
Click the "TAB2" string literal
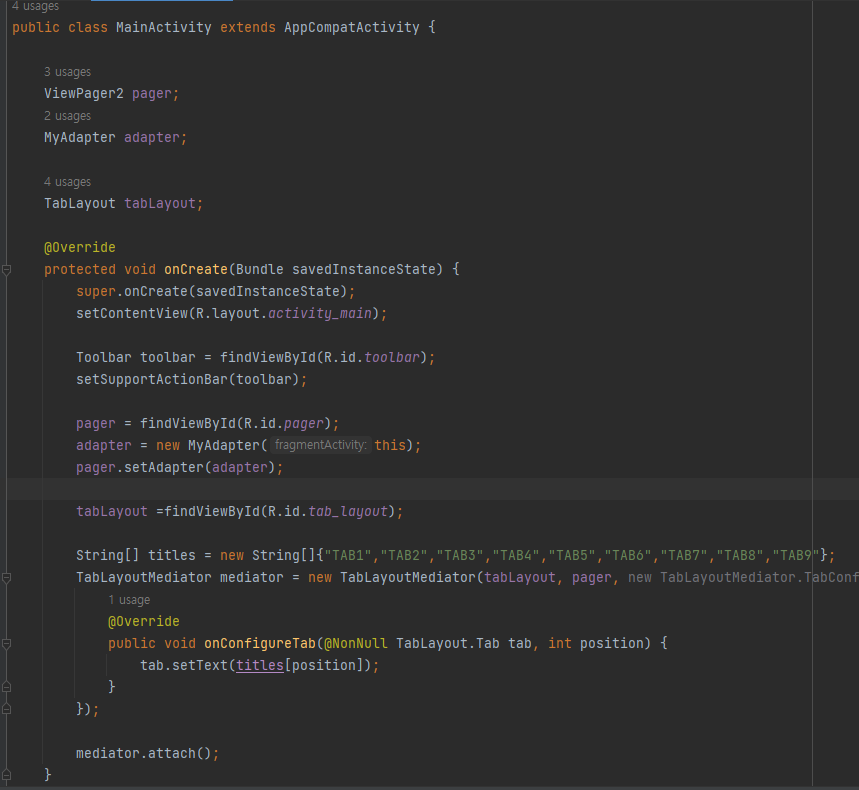404,556
